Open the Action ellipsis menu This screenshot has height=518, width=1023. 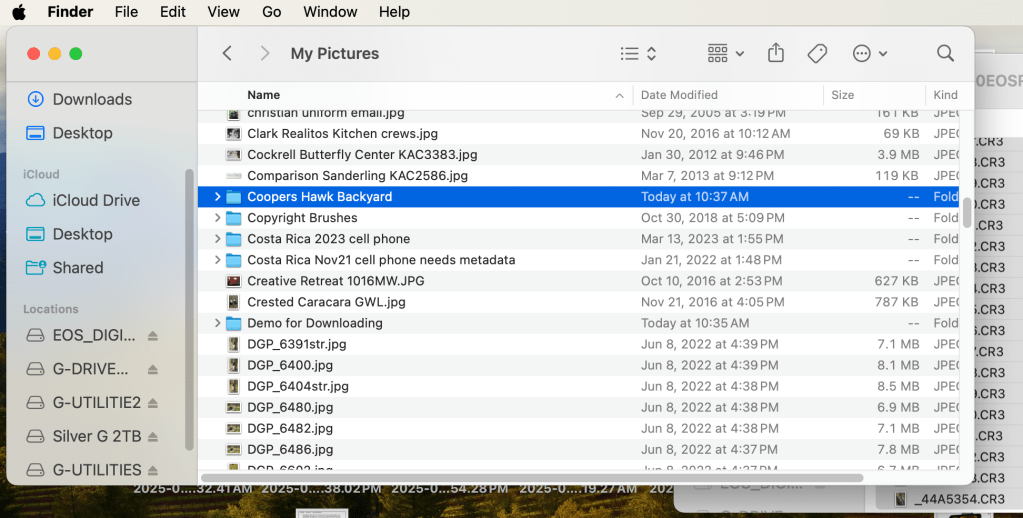[869, 53]
